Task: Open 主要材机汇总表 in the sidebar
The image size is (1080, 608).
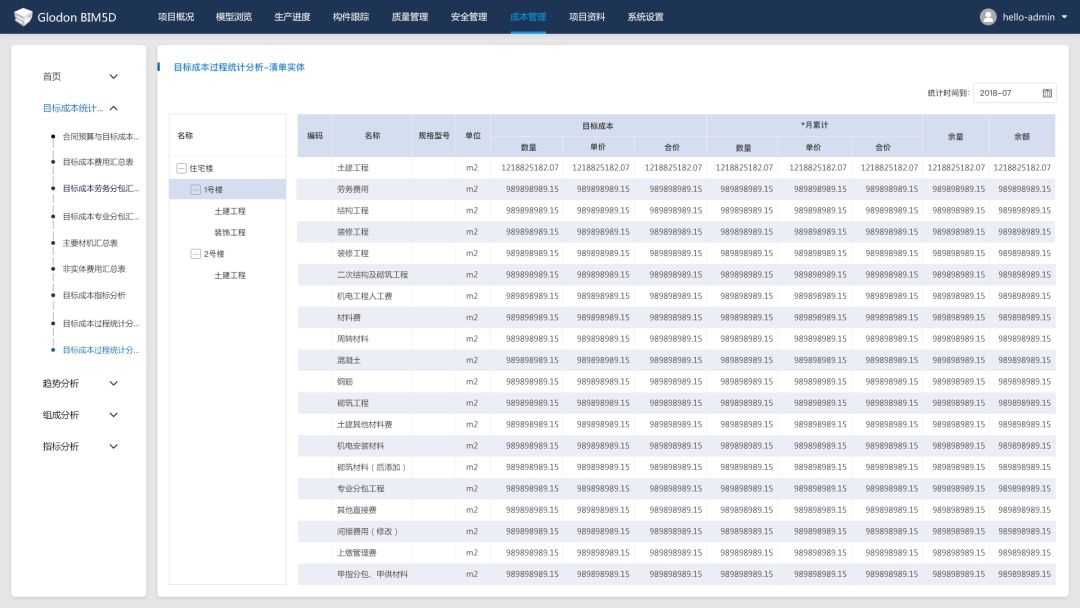Action: pos(90,243)
